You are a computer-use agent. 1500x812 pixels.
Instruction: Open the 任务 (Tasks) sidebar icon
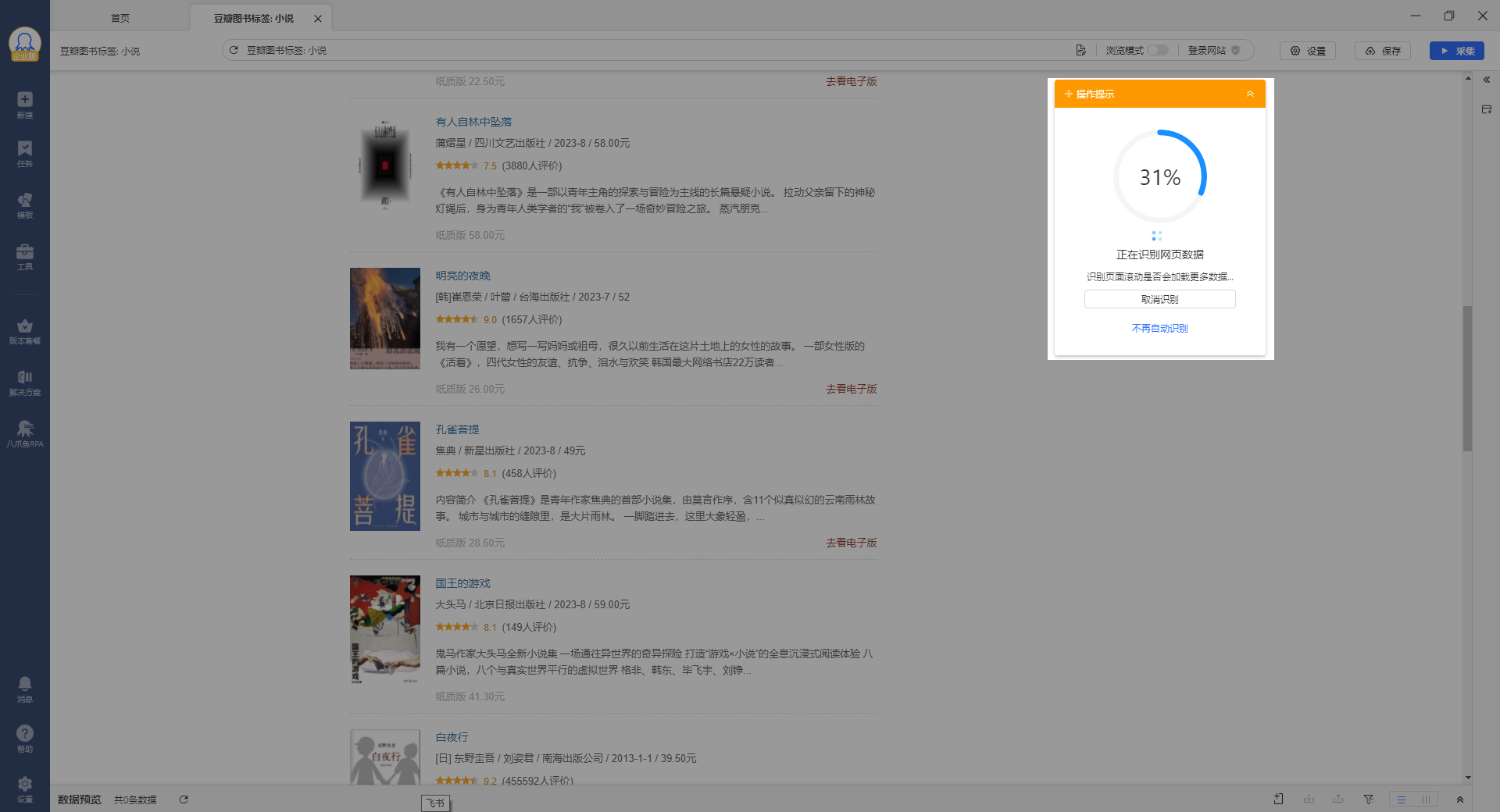pyautogui.click(x=25, y=154)
